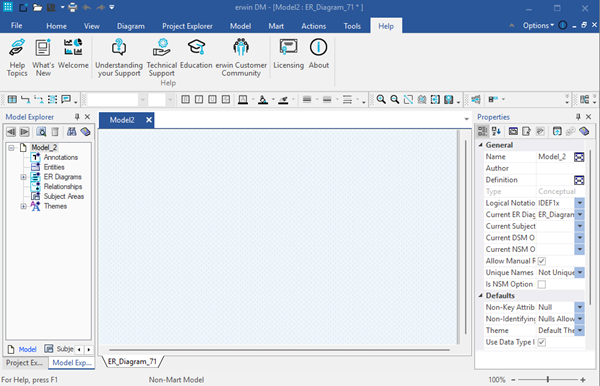
Task: Click the zoom slider in the status bar
Action: 548,379
